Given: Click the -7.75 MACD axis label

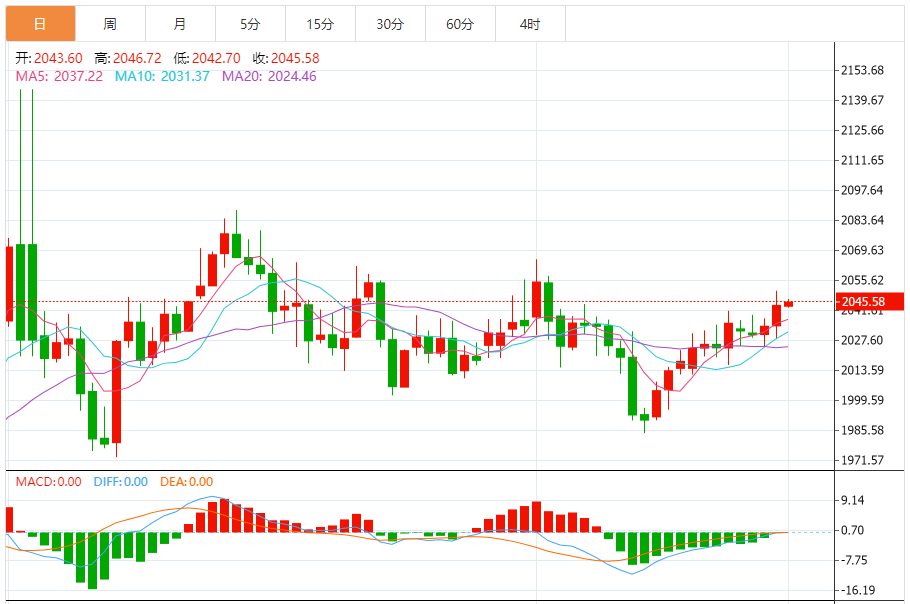Looking at the screenshot, I should [x=853, y=560].
